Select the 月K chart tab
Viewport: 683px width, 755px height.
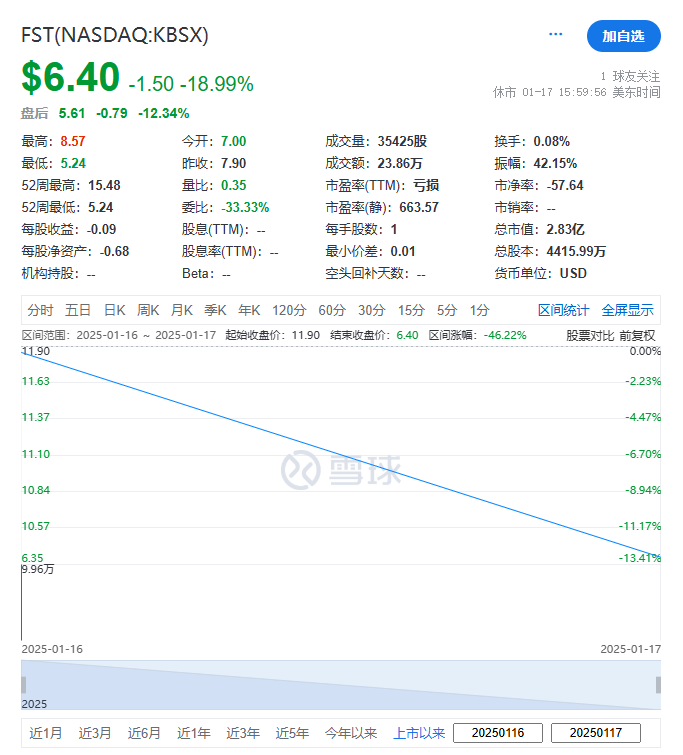click(182, 310)
